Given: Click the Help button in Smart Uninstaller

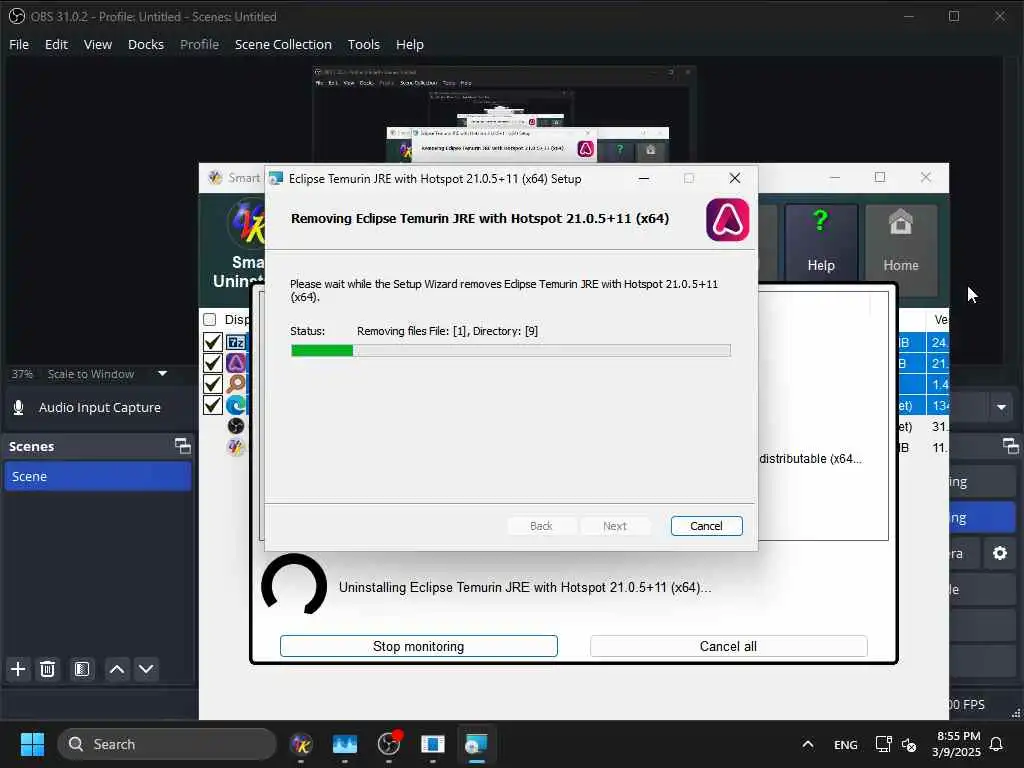Looking at the screenshot, I should click(821, 241).
